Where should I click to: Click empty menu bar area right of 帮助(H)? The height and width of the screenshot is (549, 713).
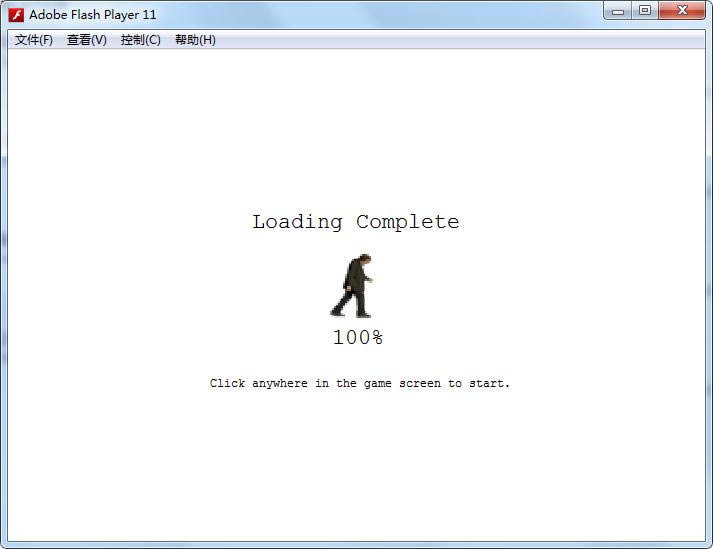450,40
